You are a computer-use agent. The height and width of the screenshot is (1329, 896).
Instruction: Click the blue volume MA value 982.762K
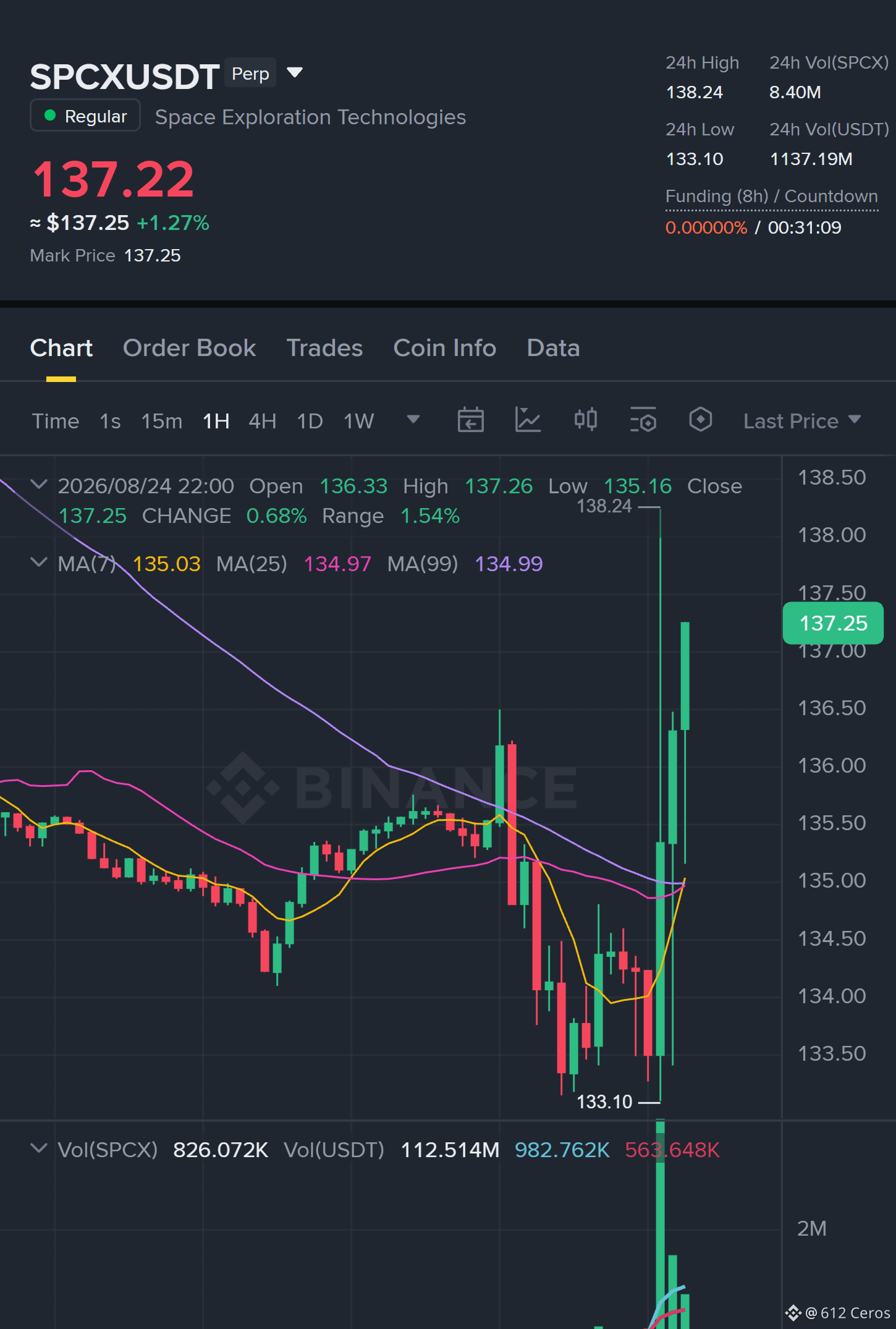click(x=562, y=1150)
